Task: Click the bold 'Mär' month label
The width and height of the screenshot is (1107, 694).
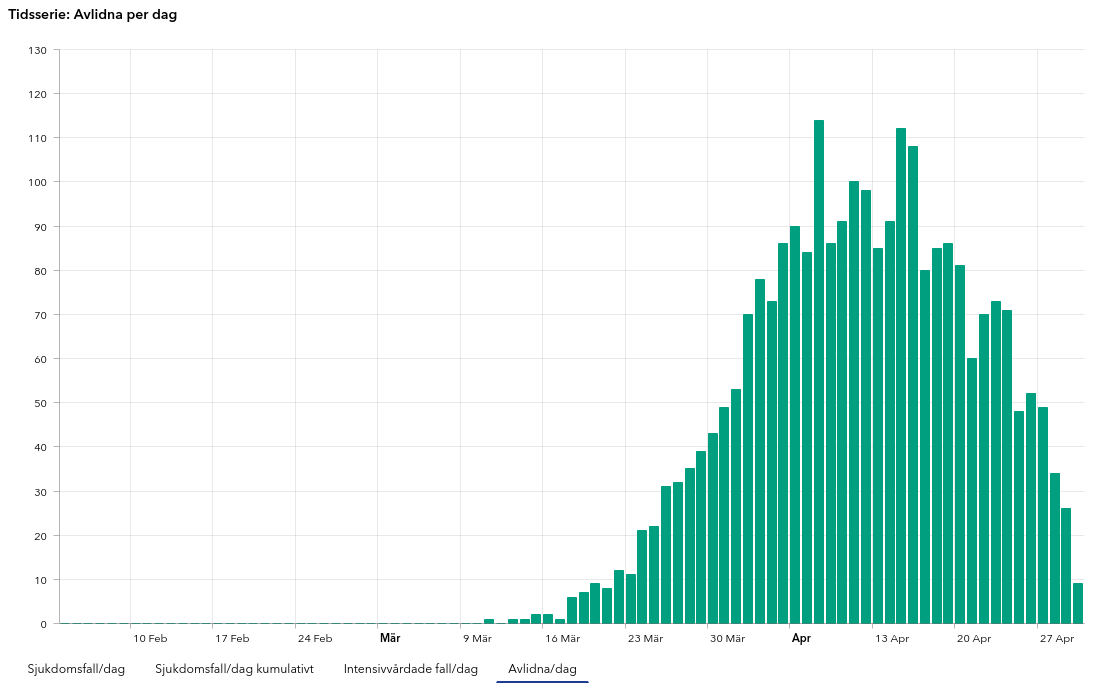Action: 390,638
